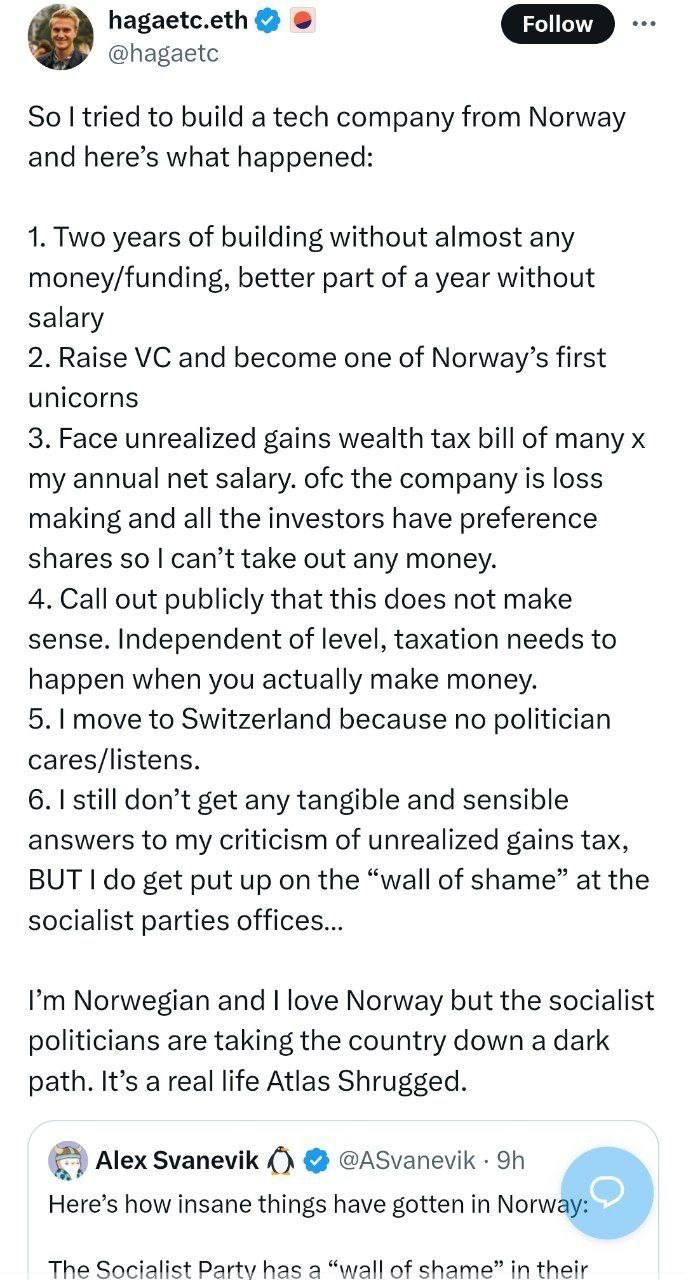Click Alex Svanevik's name in quoted post

tap(177, 1160)
